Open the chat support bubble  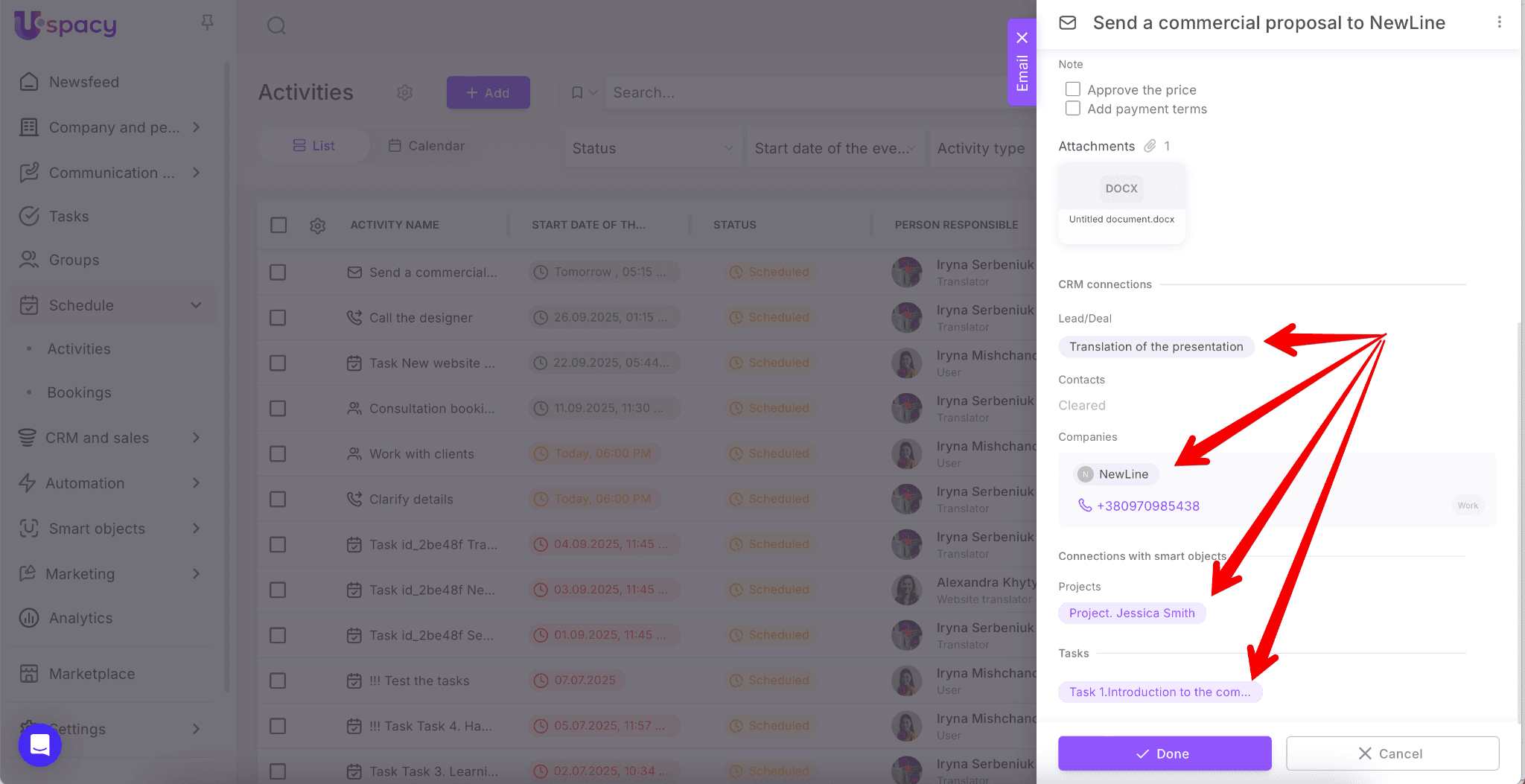pyautogui.click(x=40, y=744)
